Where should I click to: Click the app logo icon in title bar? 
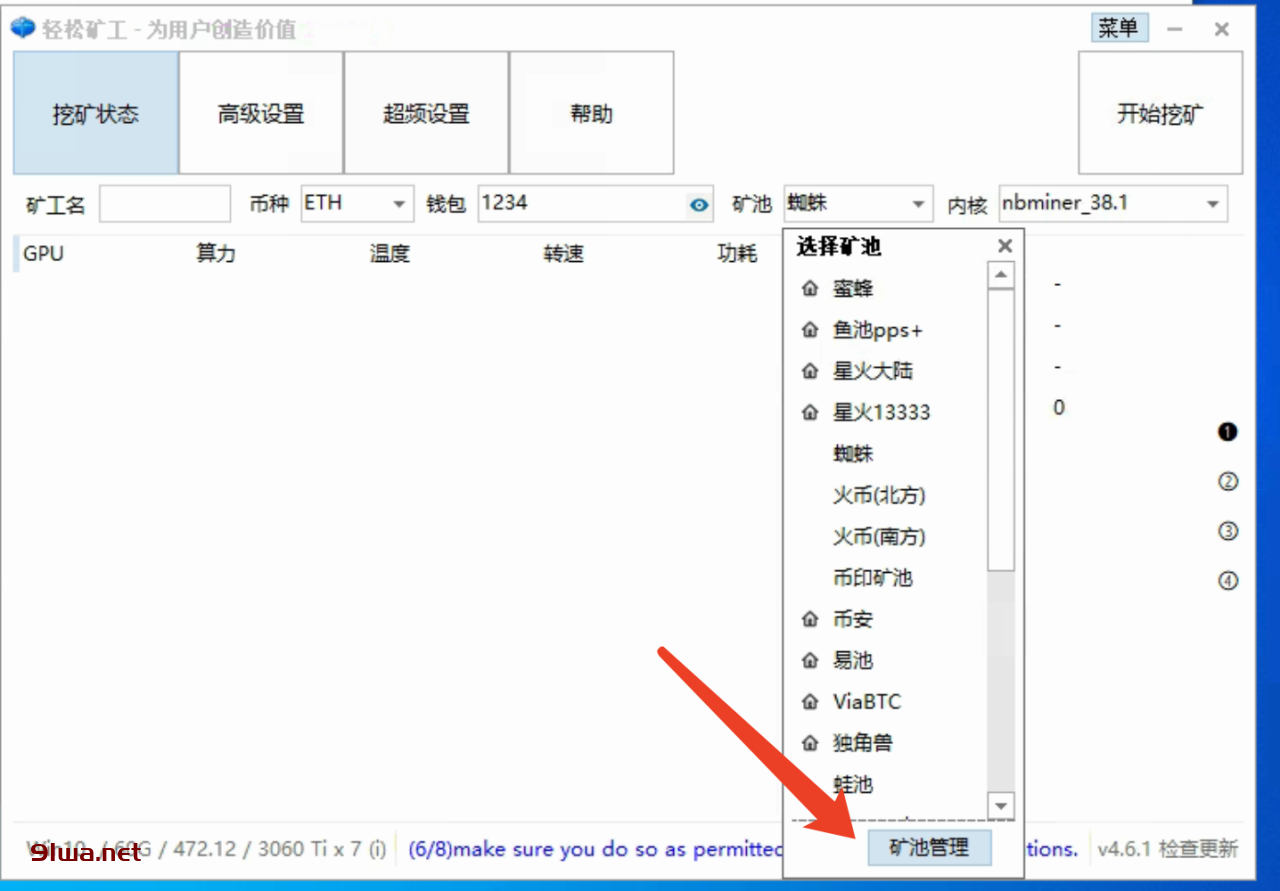click(23, 28)
